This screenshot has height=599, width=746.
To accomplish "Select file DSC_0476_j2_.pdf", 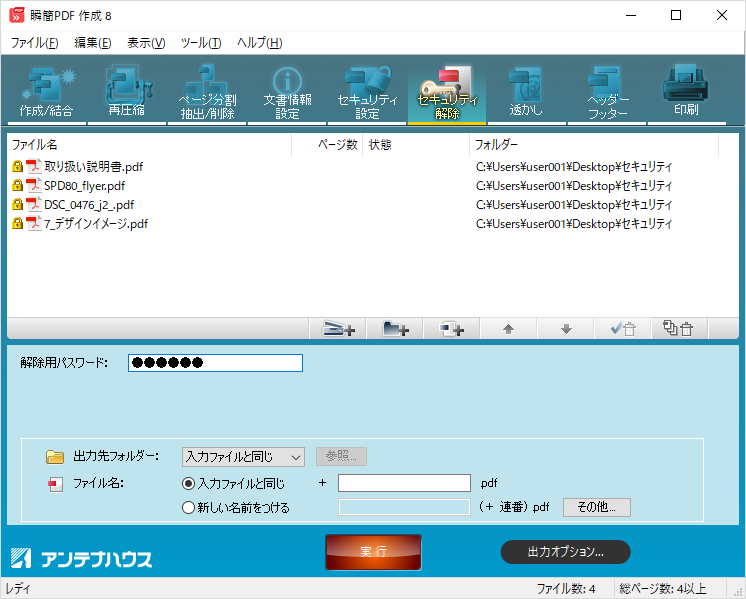I will [89, 205].
